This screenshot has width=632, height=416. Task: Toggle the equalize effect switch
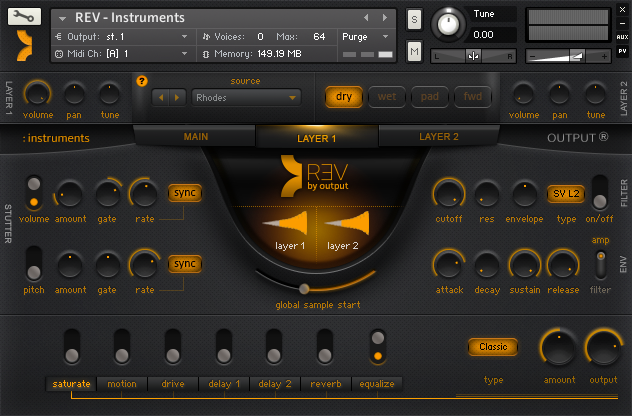[378, 347]
